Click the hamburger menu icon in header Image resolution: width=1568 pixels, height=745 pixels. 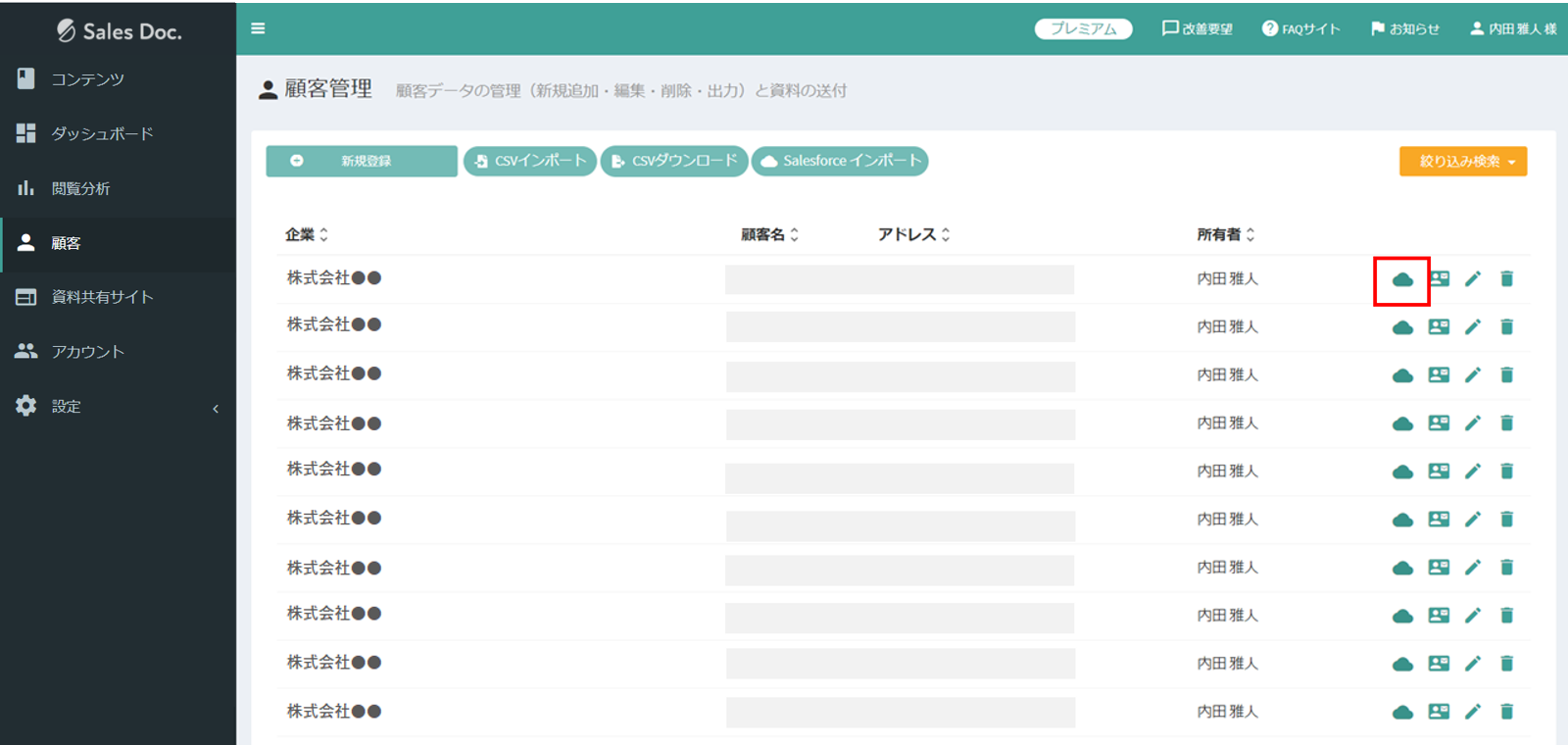[258, 28]
